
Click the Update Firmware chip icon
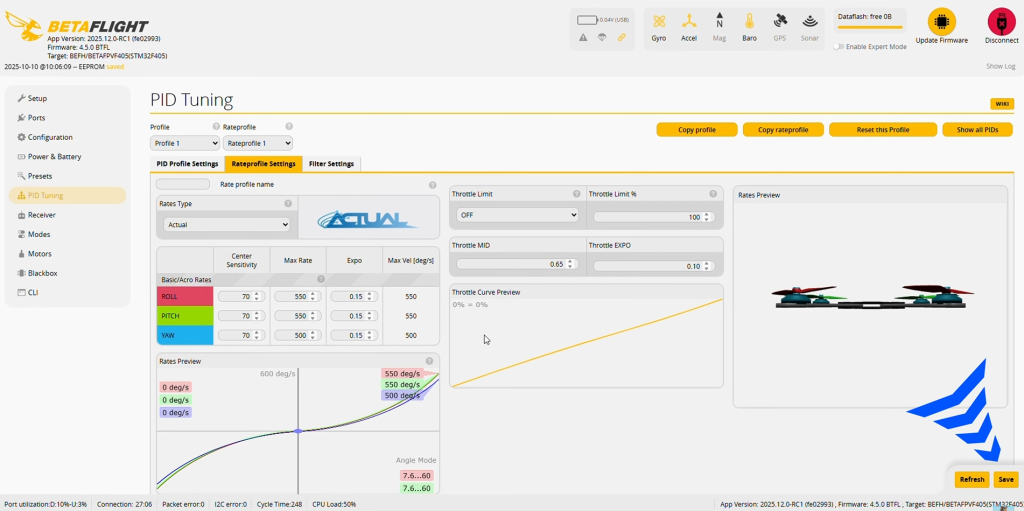pyautogui.click(x=941, y=22)
